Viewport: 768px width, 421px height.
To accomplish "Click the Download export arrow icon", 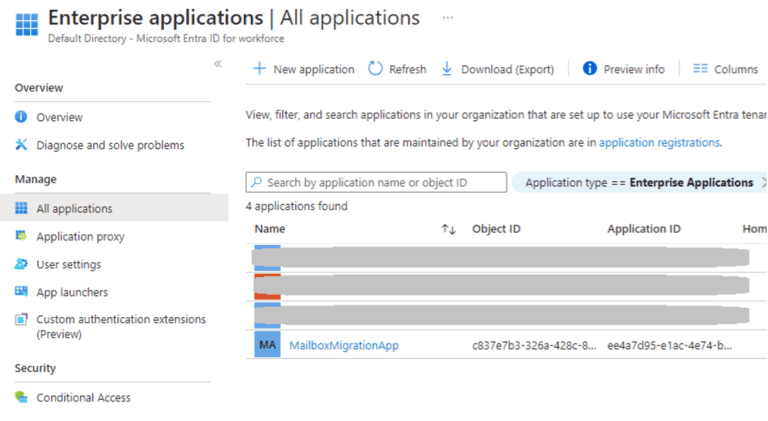I will pos(447,69).
